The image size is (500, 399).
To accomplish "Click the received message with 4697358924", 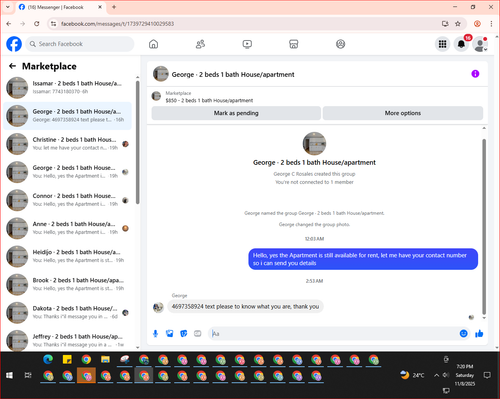I will pyautogui.click(x=245, y=307).
